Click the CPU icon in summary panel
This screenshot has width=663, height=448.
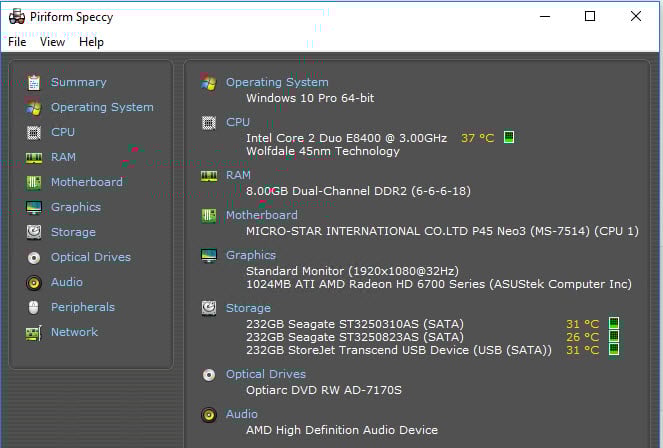click(x=208, y=123)
